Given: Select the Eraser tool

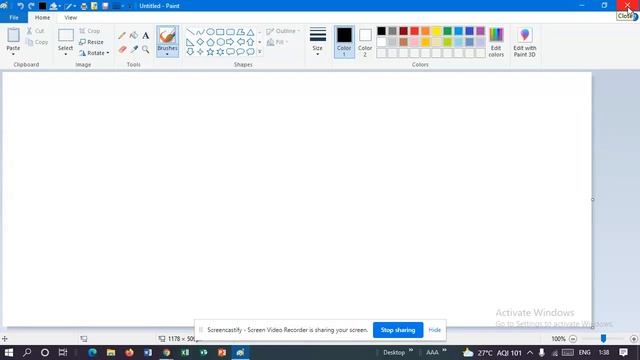Looking at the screenshot, I should coord(122,49).
